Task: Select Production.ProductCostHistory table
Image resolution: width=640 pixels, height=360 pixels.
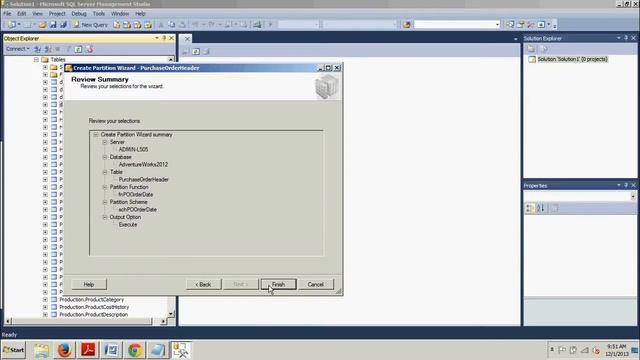Action: coord(94,307)
